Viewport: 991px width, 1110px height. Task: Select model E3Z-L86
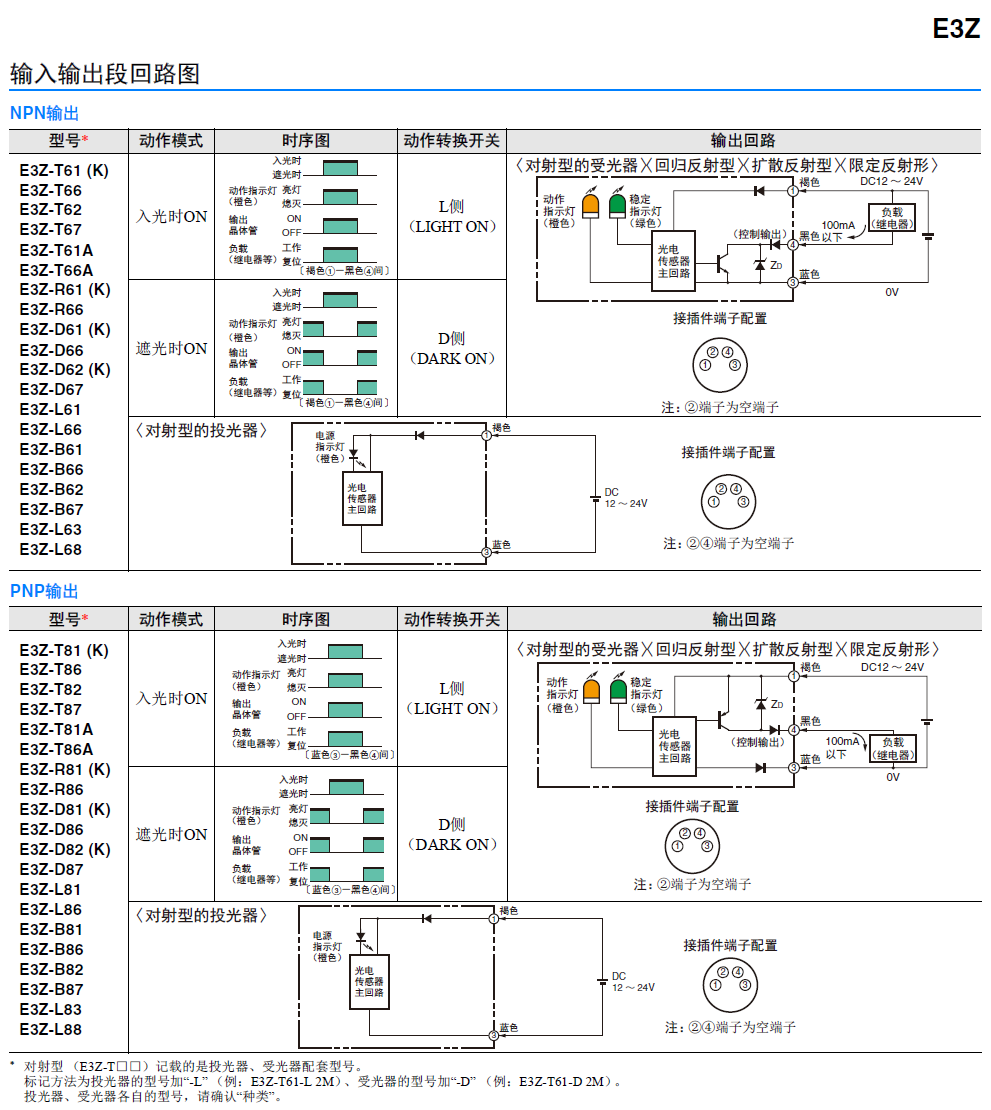click(50, 909)
